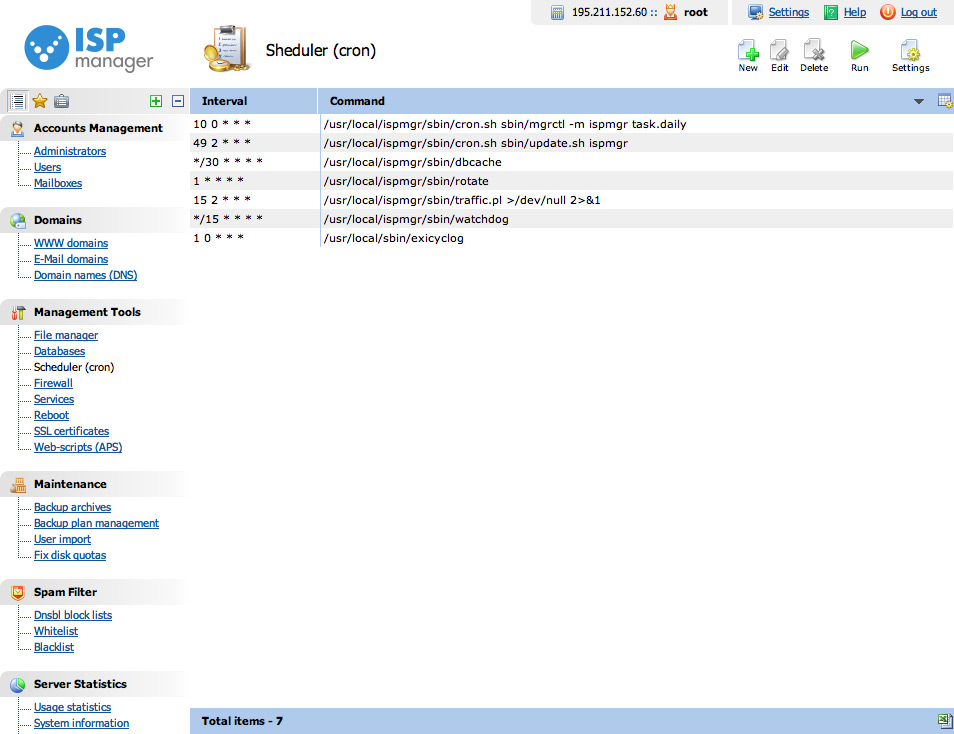Click the star favorites icon in sidebar
This screenshot has width=954, height=734.
[40, 101]
